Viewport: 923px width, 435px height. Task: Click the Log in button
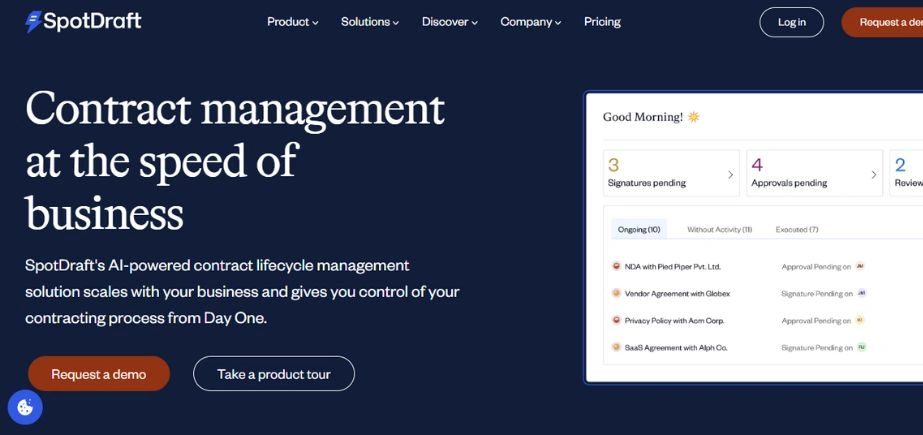point(792,22)
